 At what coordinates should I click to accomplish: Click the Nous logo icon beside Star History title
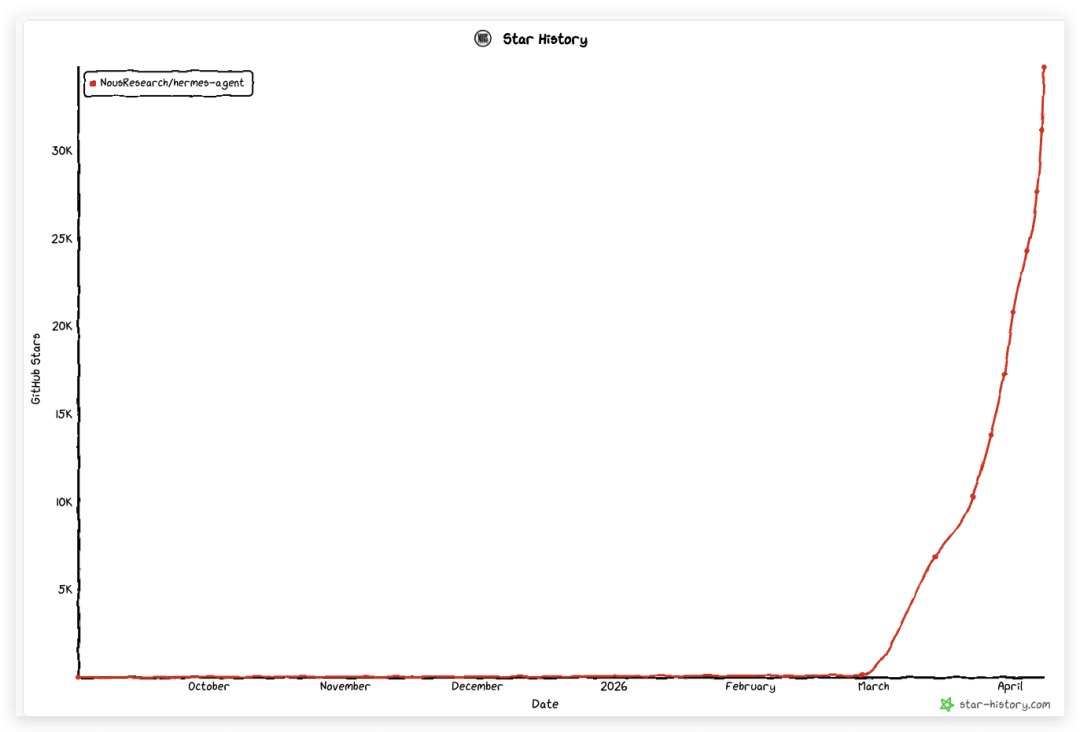(483, 39)
